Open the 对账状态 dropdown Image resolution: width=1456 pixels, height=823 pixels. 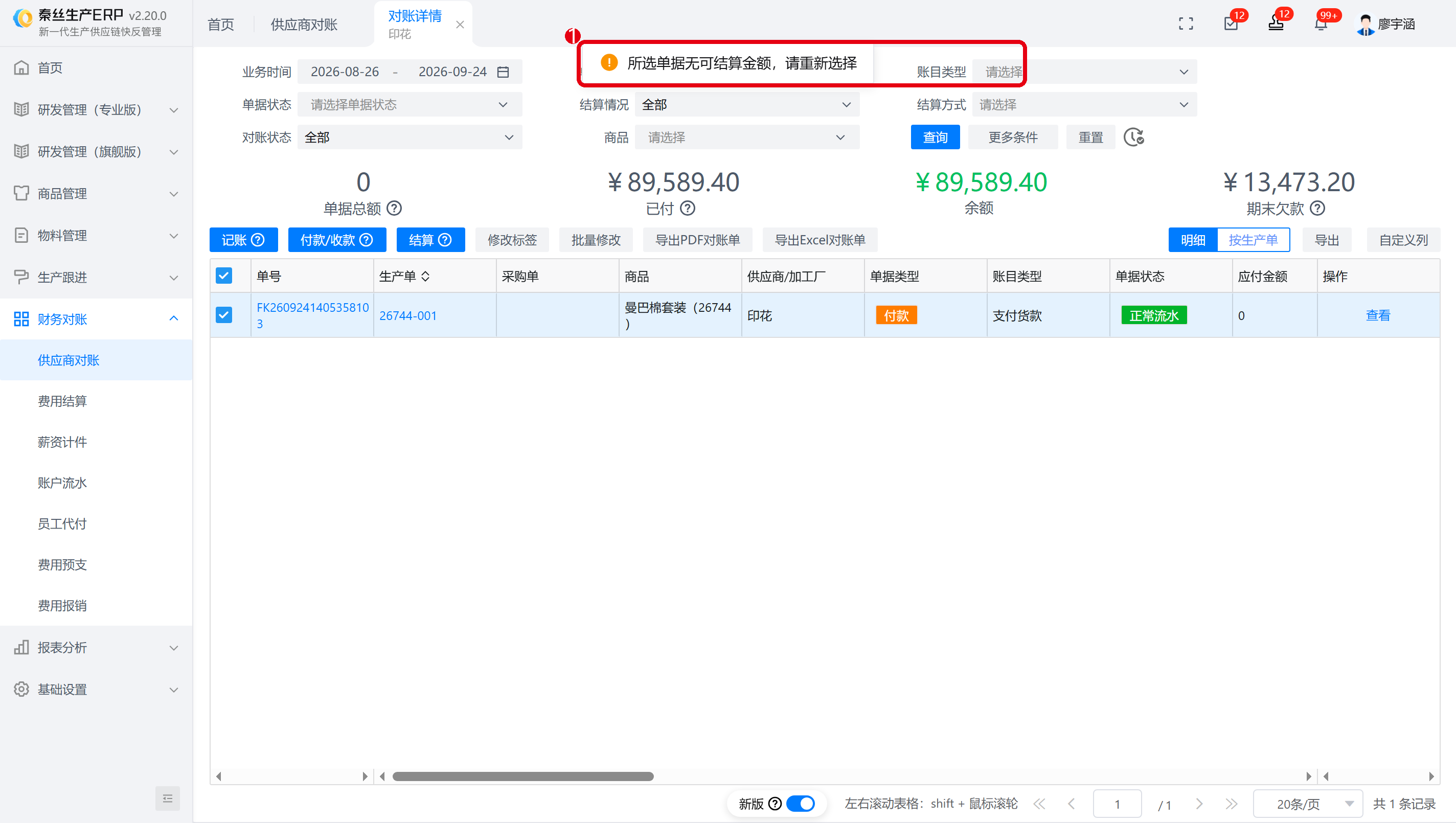[x=410, y=138]
